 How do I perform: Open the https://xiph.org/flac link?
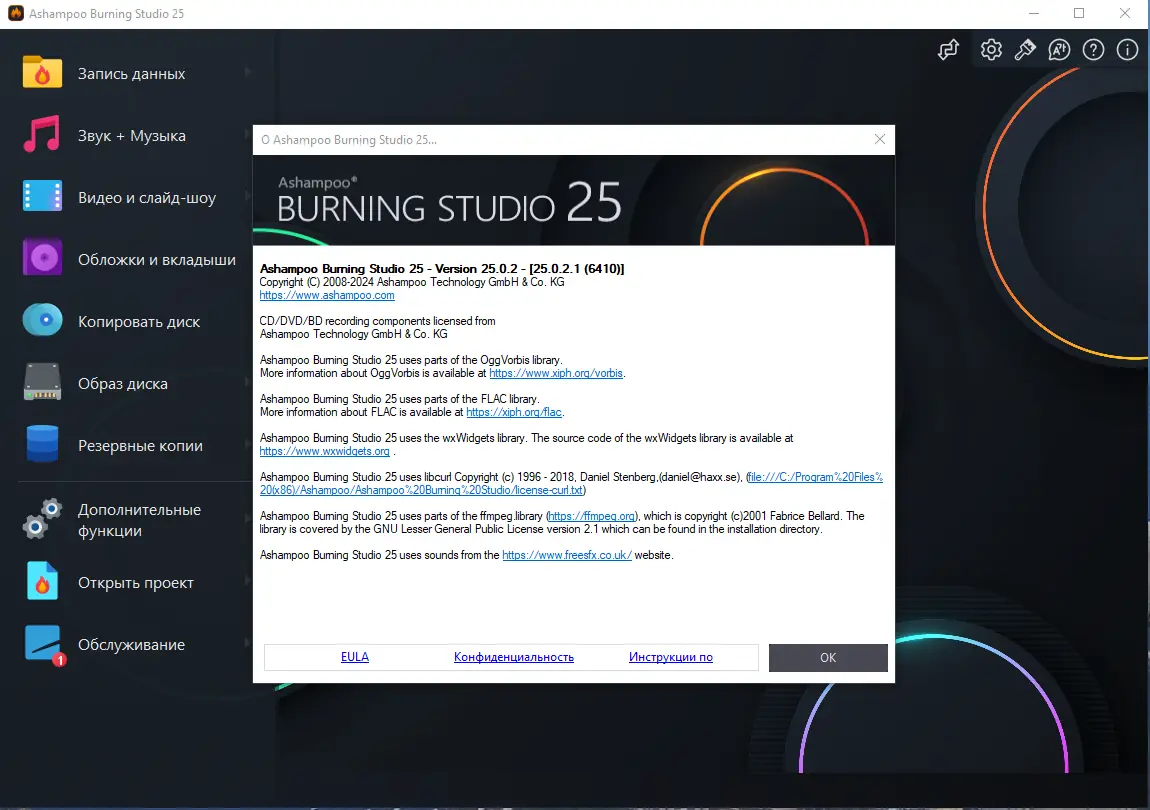(x=514, y=412)
